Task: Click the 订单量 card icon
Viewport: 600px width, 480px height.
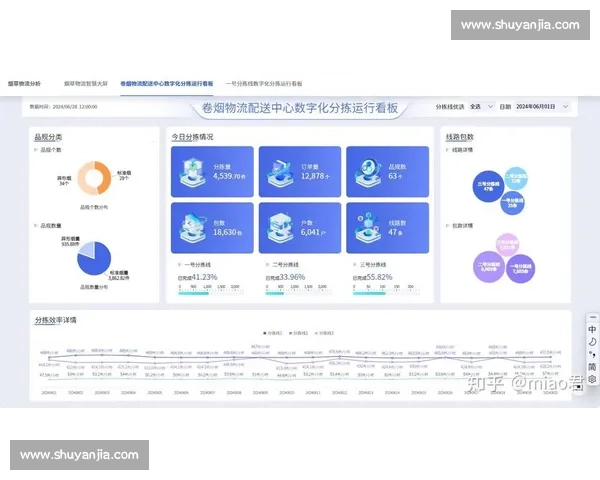Action: point(280,173)
